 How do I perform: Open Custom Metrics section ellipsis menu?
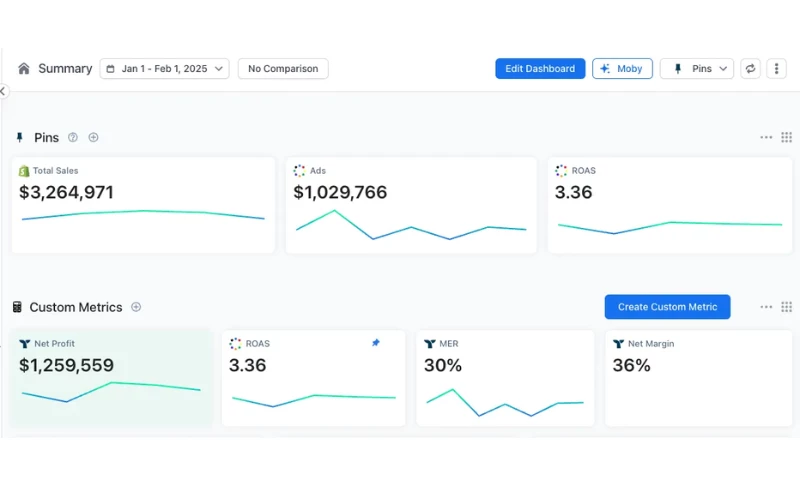766,307
